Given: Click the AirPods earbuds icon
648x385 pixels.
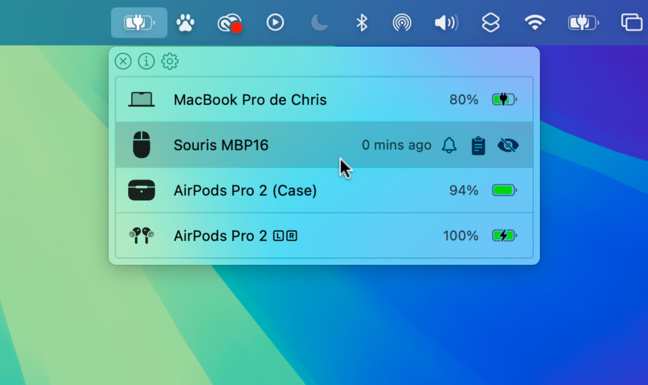Looking at the screenshot, I should [x=141, y=235].
